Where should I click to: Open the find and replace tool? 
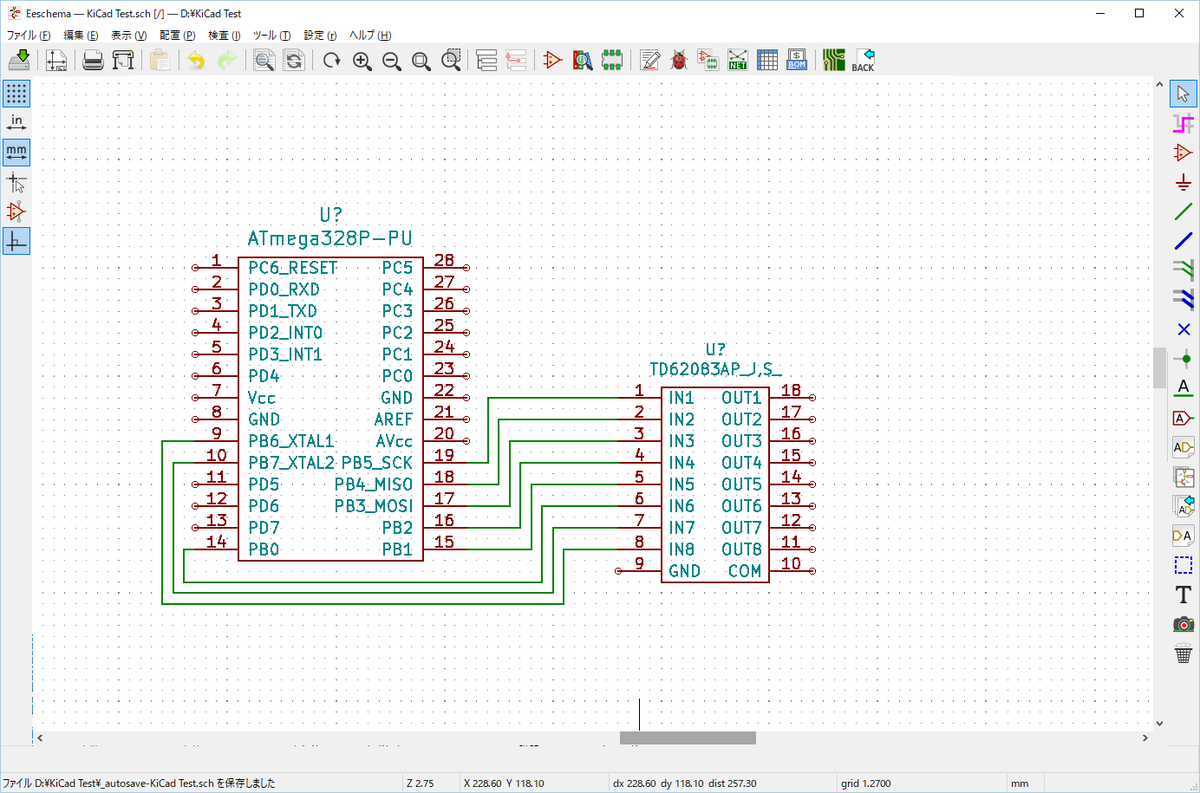(x=294, y=60)
